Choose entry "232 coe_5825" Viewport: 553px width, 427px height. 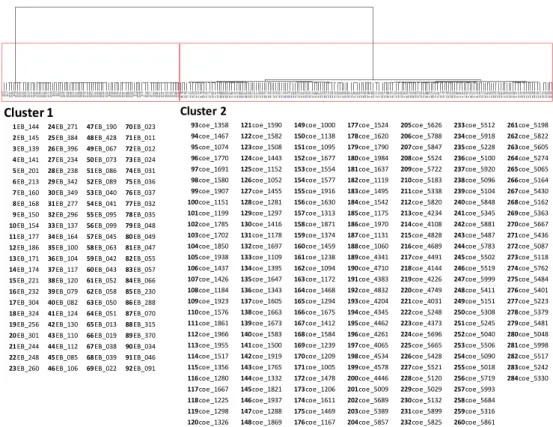(421, 422)
